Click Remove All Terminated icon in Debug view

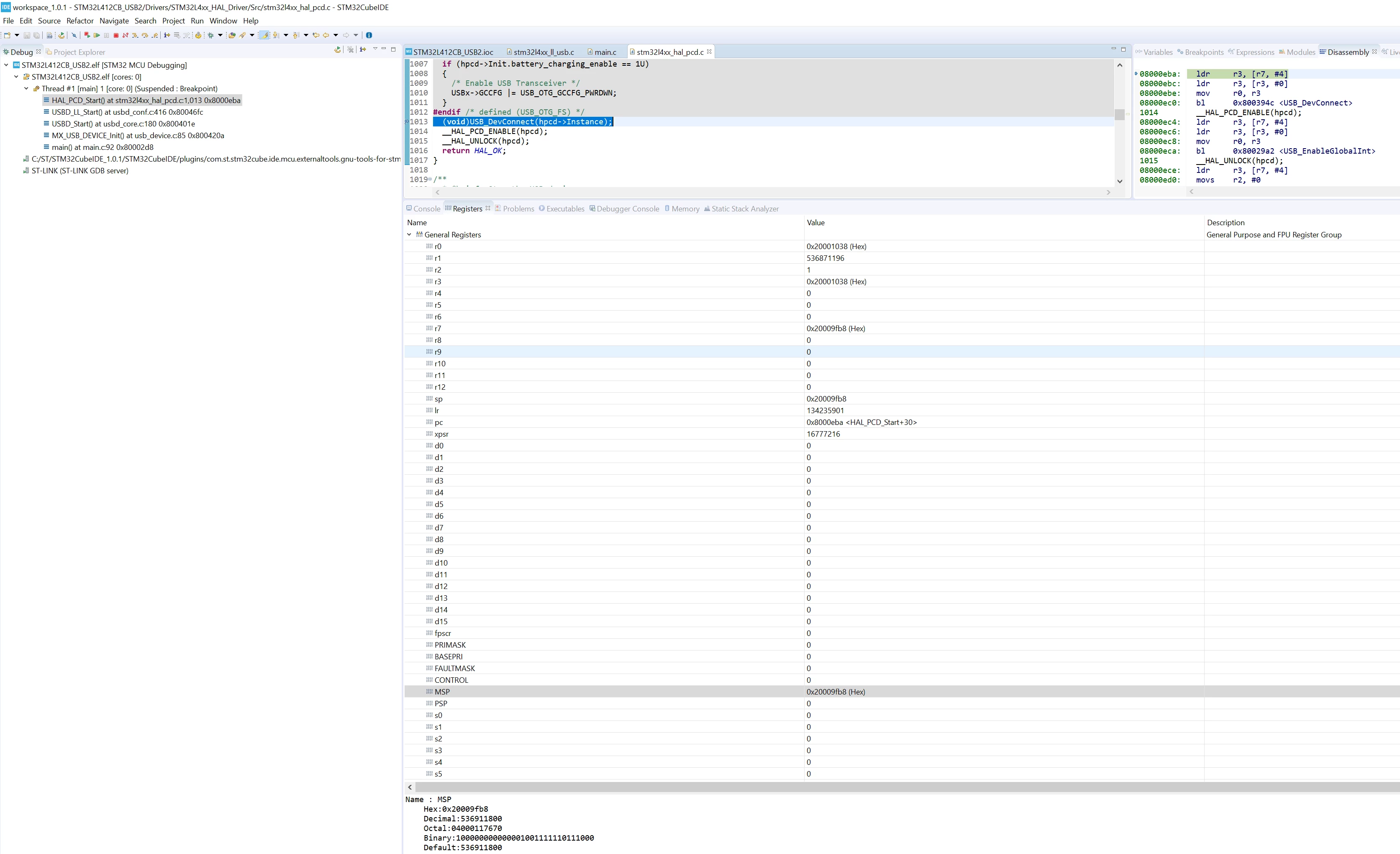[351, 50]
